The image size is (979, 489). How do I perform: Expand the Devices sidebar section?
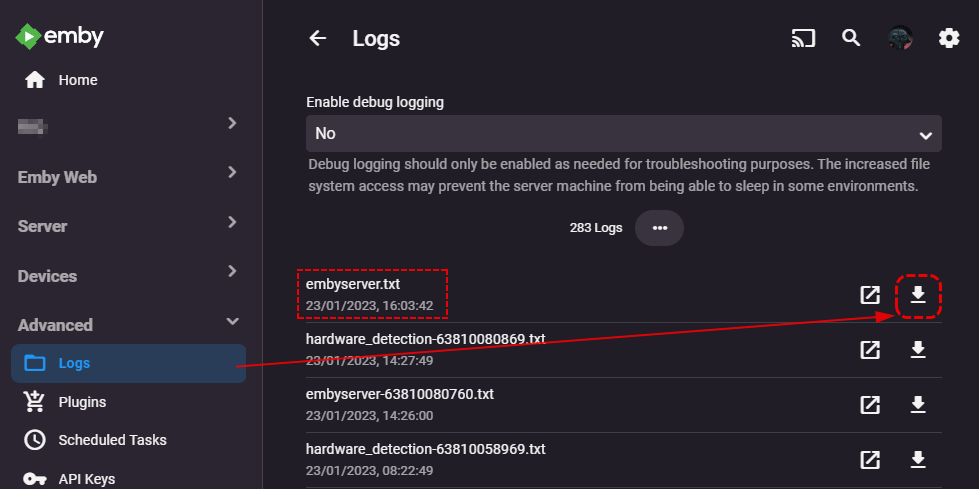click(130, 275)
